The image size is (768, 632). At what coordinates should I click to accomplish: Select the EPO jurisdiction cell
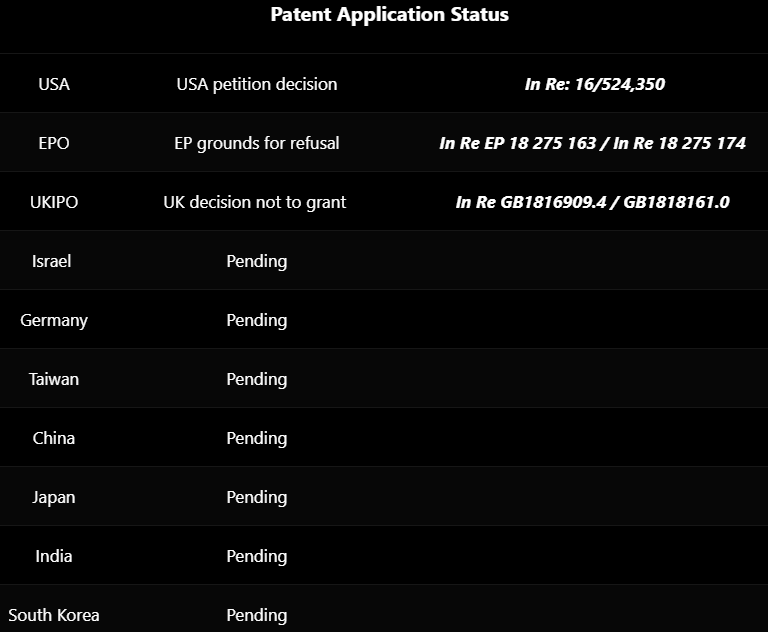pyautogui.click(x=54, y=143)
